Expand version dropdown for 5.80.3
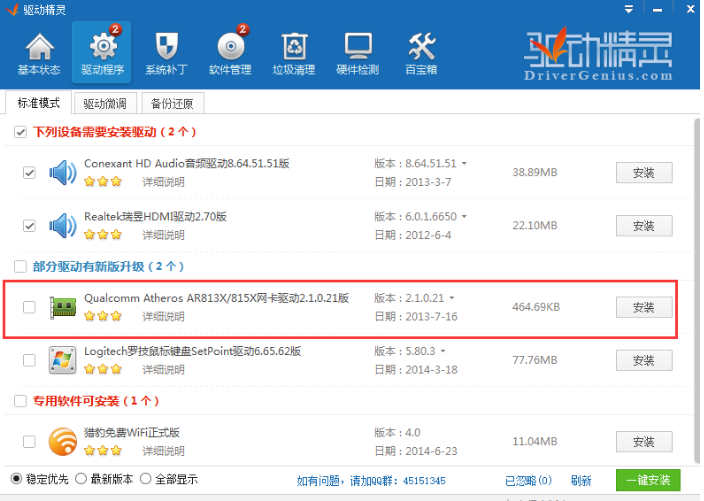The width and height of the screenshot is (704, 501). point(443,351)
